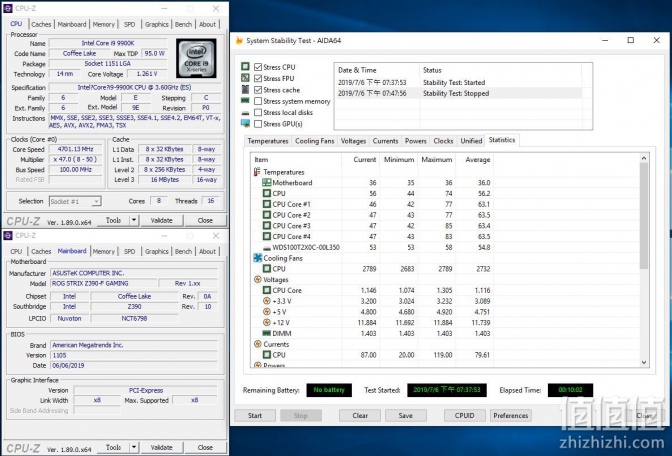Click the Motherboard sensor icon

coord(267,183)
